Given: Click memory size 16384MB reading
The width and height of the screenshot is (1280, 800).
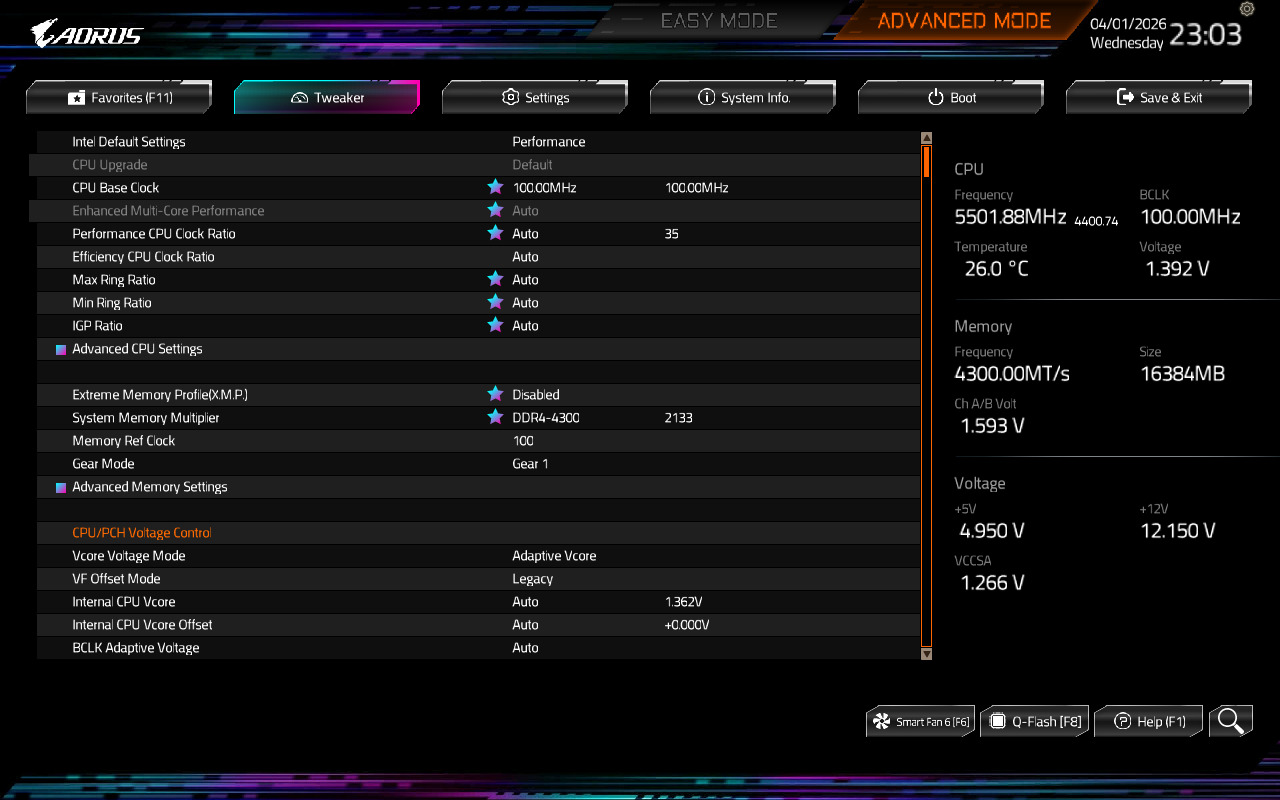Looking at the screenshot, I should (x=1182, y=373).
